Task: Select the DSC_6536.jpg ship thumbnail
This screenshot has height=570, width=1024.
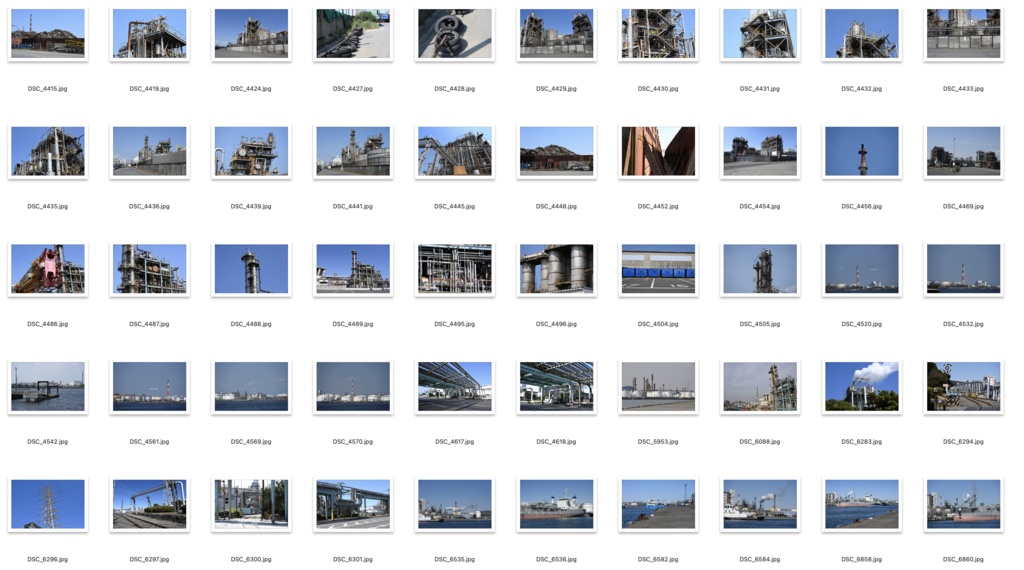Action: (557, 505)
